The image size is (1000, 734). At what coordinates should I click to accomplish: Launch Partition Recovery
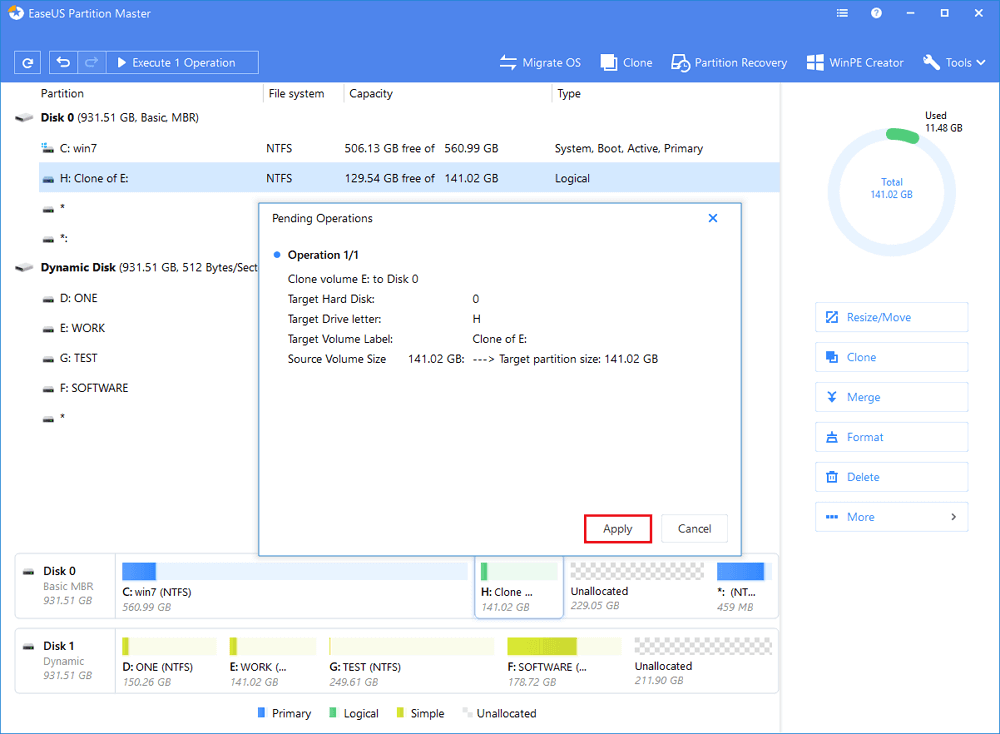pyautogui.click(x=729, y=62)
